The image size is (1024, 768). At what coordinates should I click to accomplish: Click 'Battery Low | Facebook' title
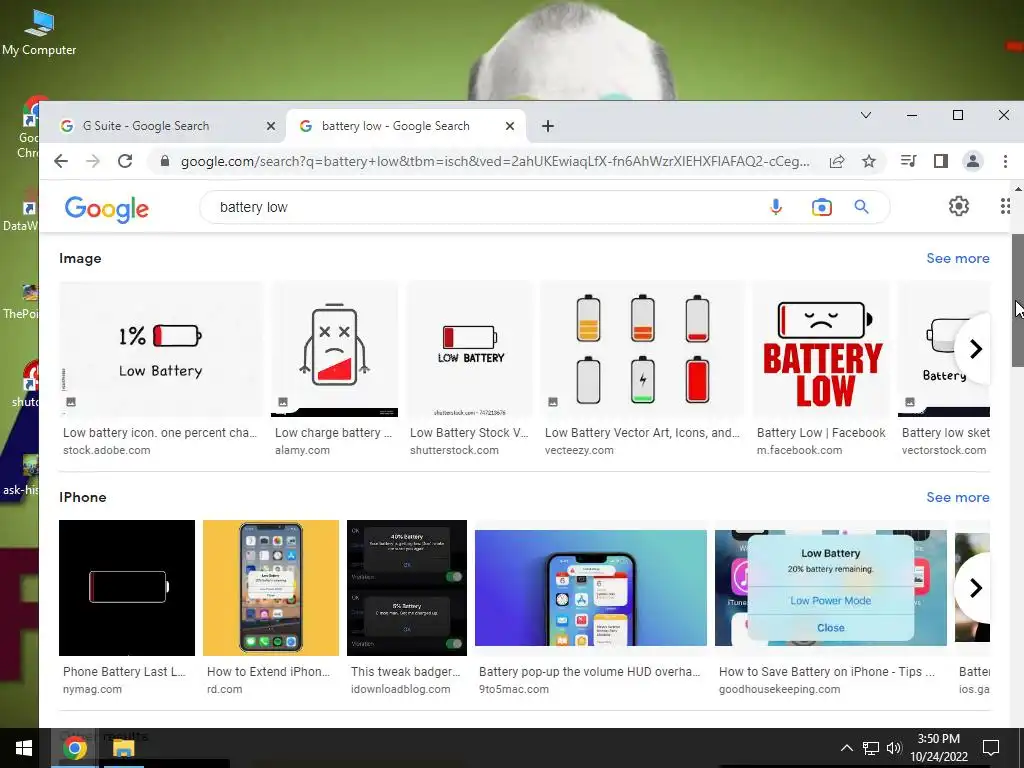[x=821, y=432]
